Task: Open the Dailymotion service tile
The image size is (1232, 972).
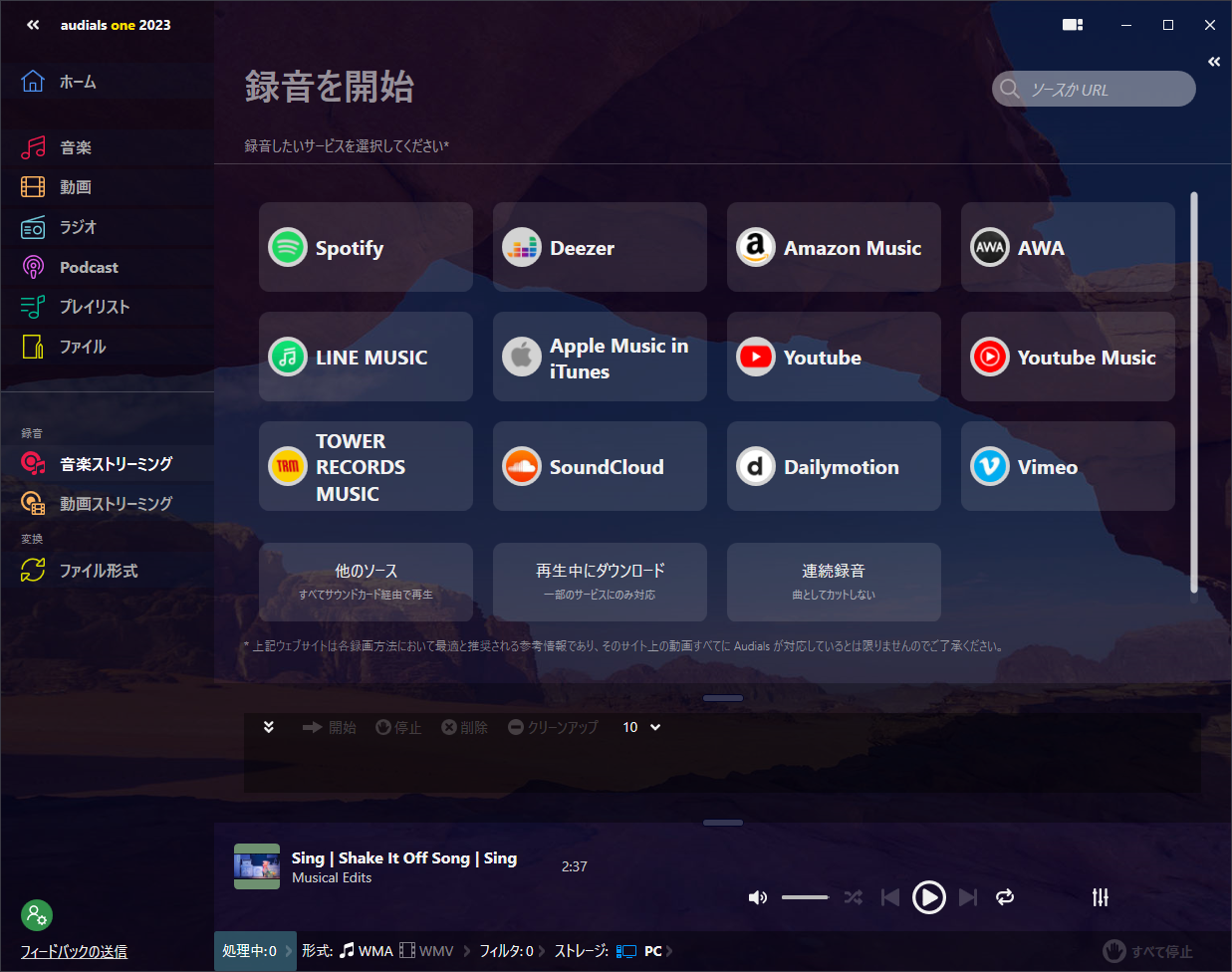Action: point(834,466)
